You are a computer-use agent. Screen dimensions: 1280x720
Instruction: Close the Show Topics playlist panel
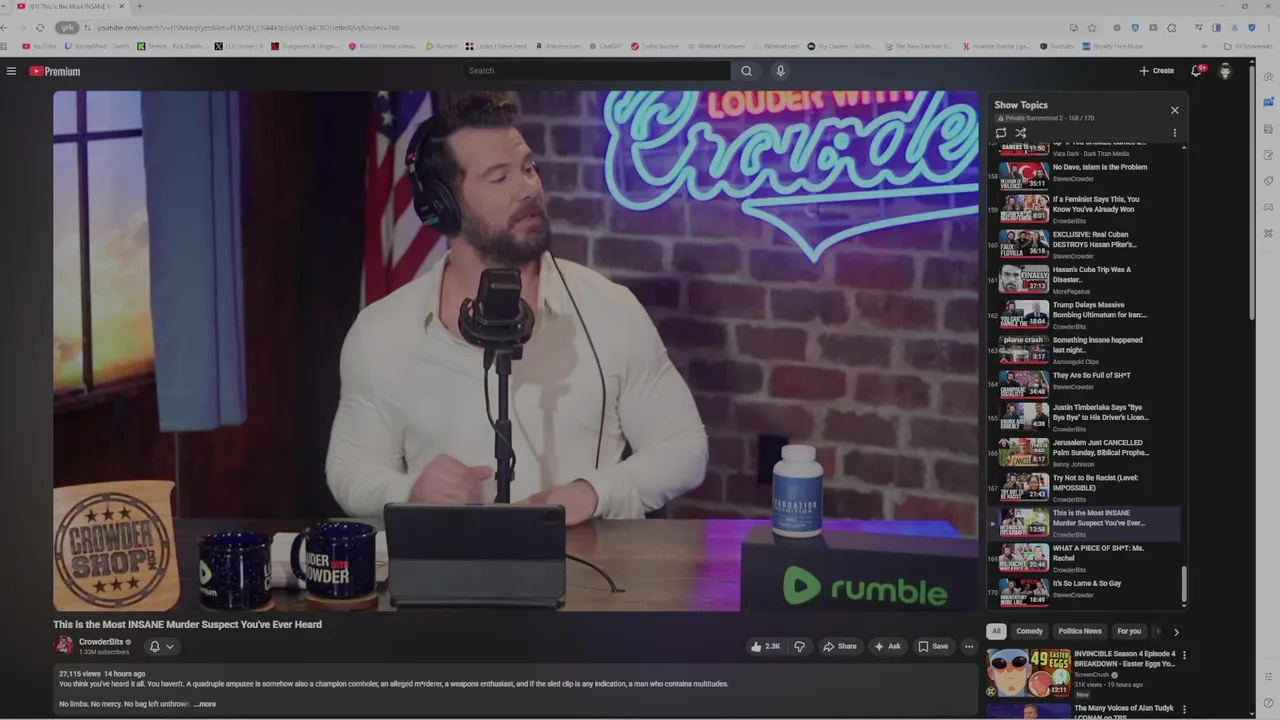1175,110
